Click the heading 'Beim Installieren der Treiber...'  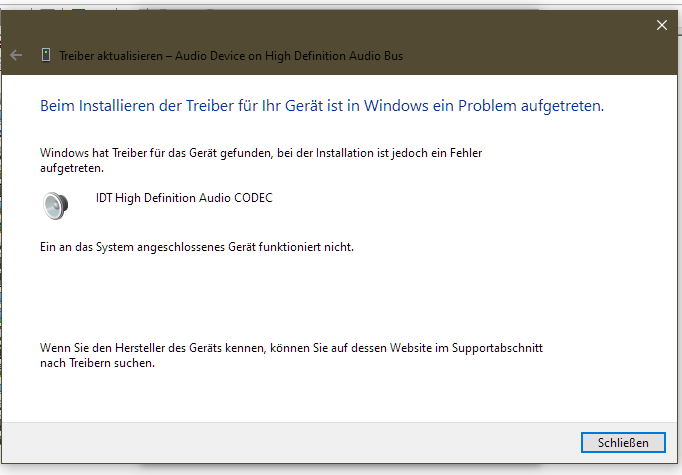[x=322, y=106]
